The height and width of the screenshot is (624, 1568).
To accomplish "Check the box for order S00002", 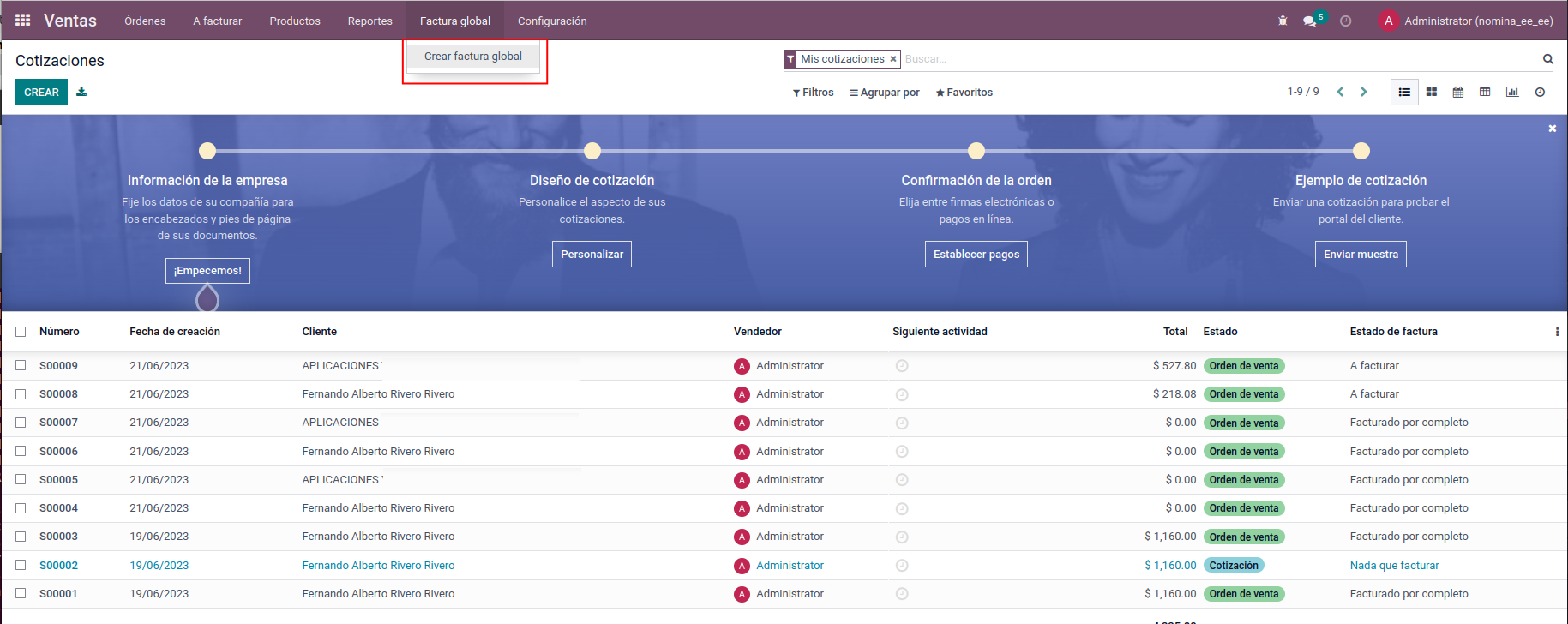I will pyautogui.click(x=21, y=565).
